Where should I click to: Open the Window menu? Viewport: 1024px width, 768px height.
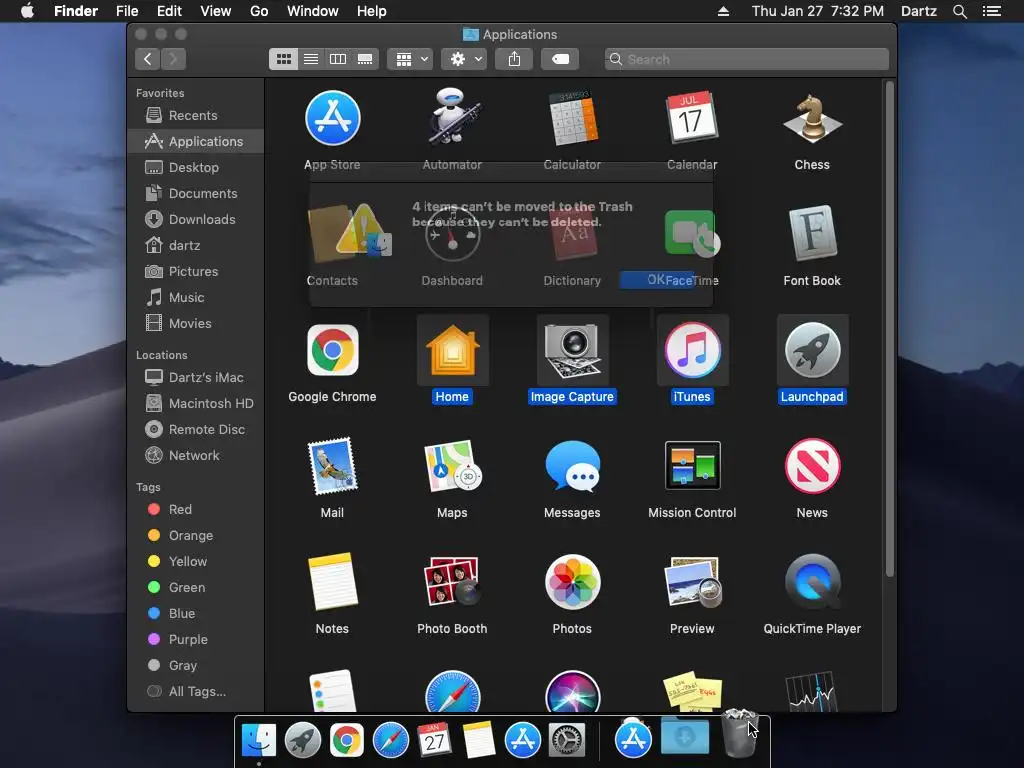(313, 11)
